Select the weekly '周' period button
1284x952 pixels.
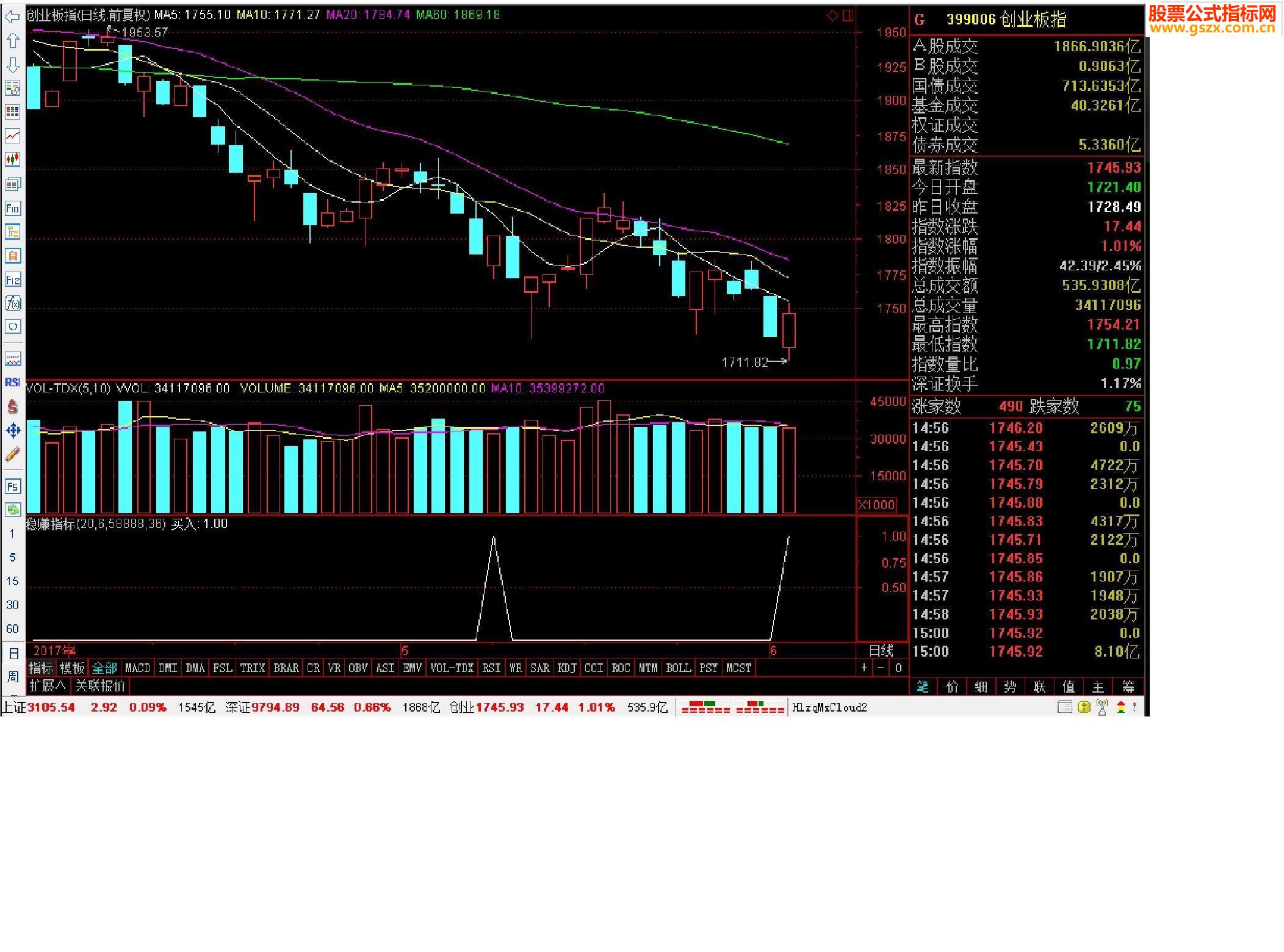(x=13, y=677)
